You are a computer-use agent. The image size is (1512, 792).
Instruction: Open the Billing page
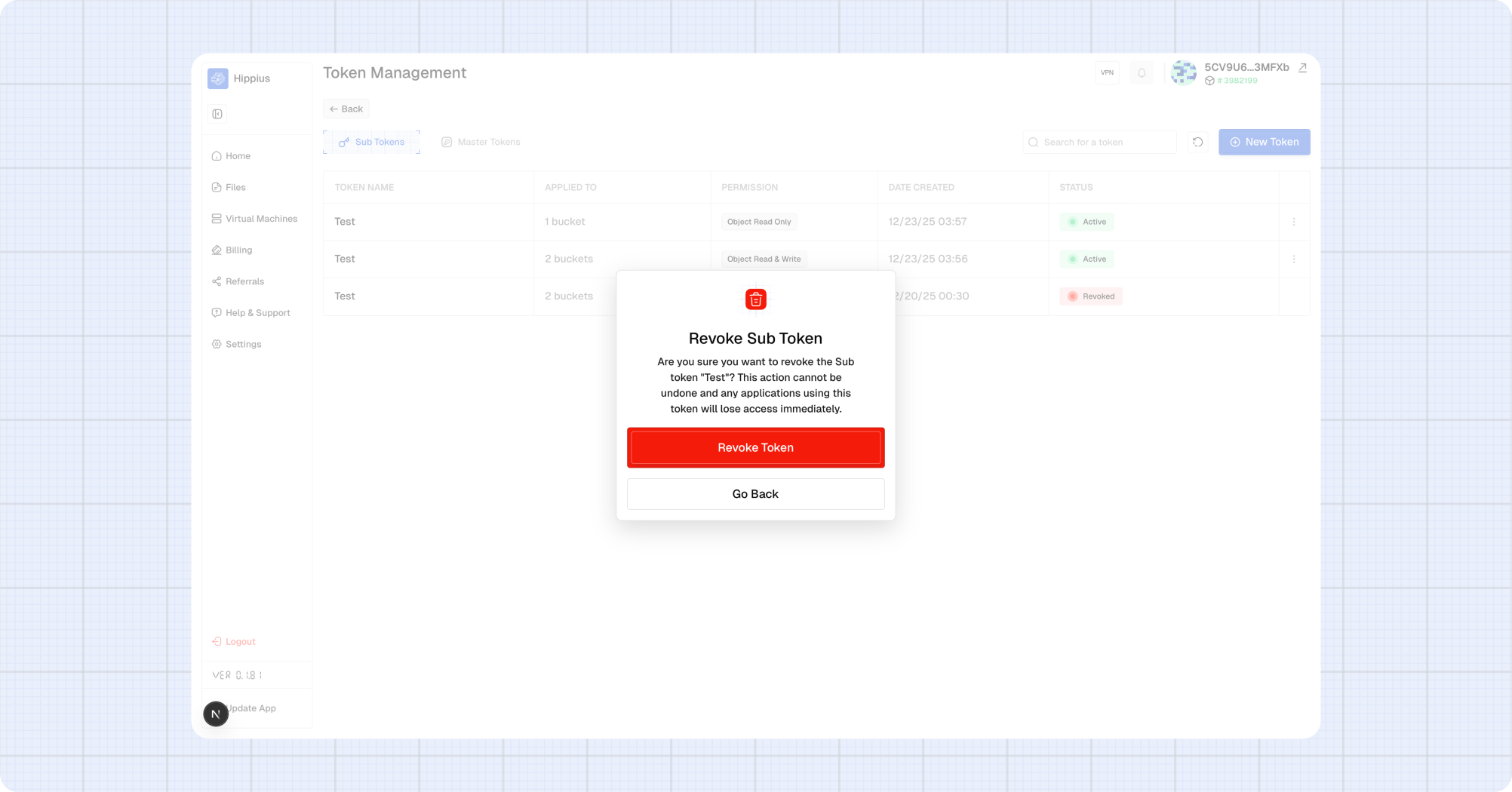(238, 250)
